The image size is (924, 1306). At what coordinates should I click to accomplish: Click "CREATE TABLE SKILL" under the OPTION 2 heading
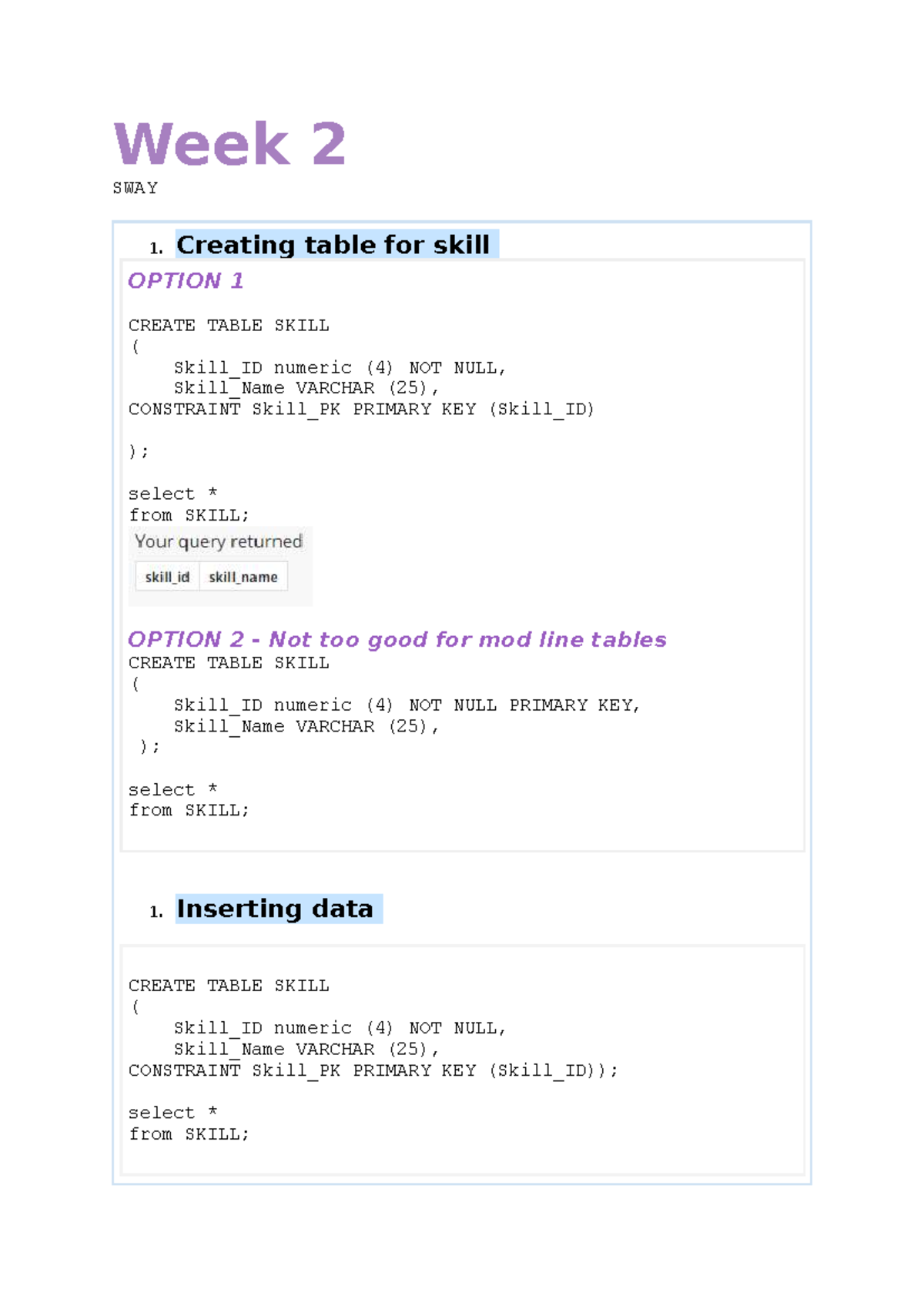click(229, 663)
